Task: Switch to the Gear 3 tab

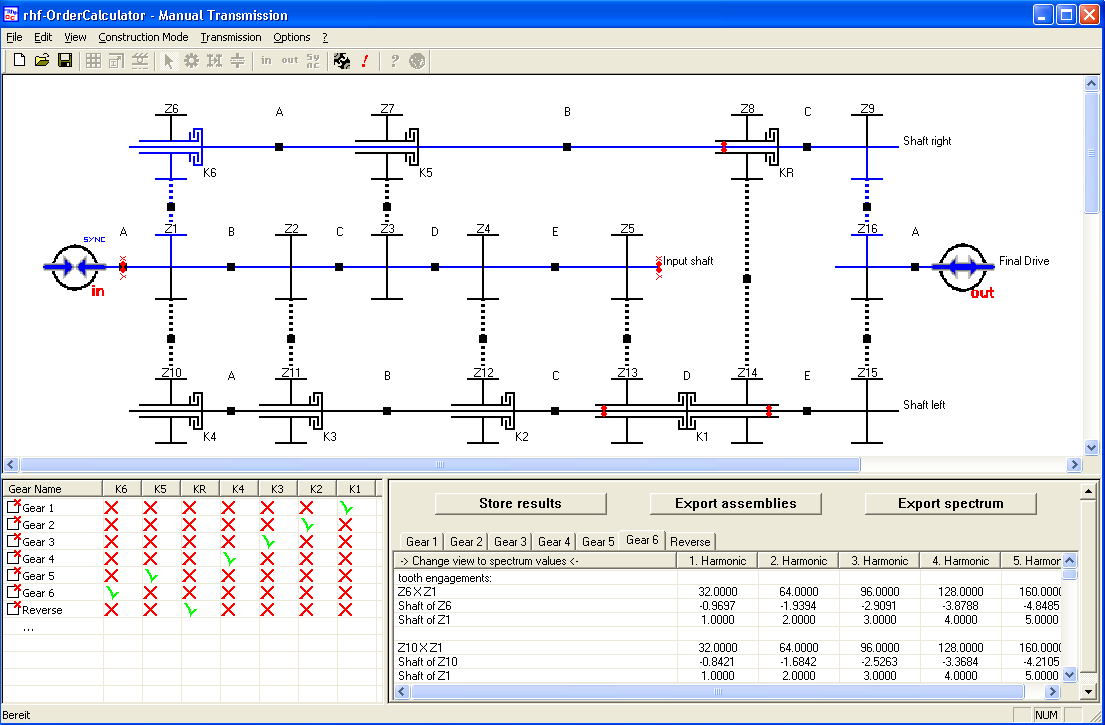Action: pos(510,542)
